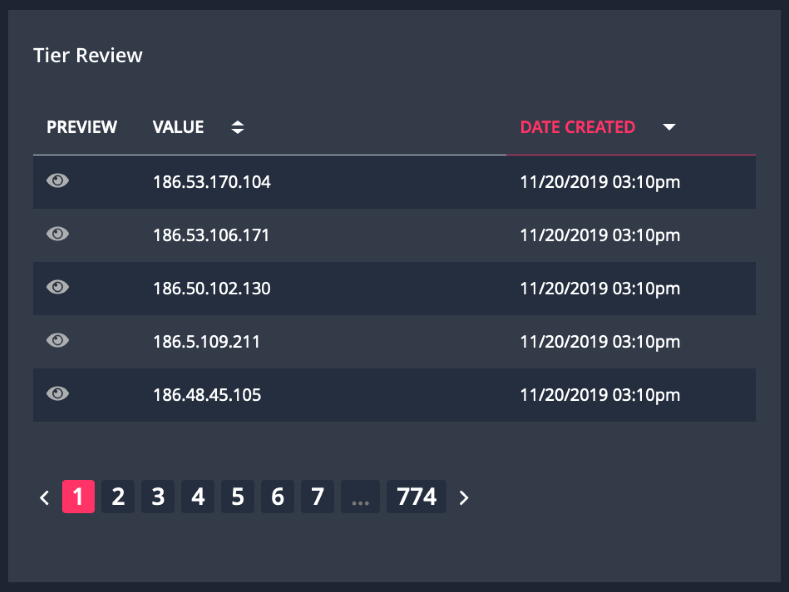This screenshot has height=592, width=789.
Task: Preview the 186.50.102.130 entry eye icon
Action: tap(57, 287)
